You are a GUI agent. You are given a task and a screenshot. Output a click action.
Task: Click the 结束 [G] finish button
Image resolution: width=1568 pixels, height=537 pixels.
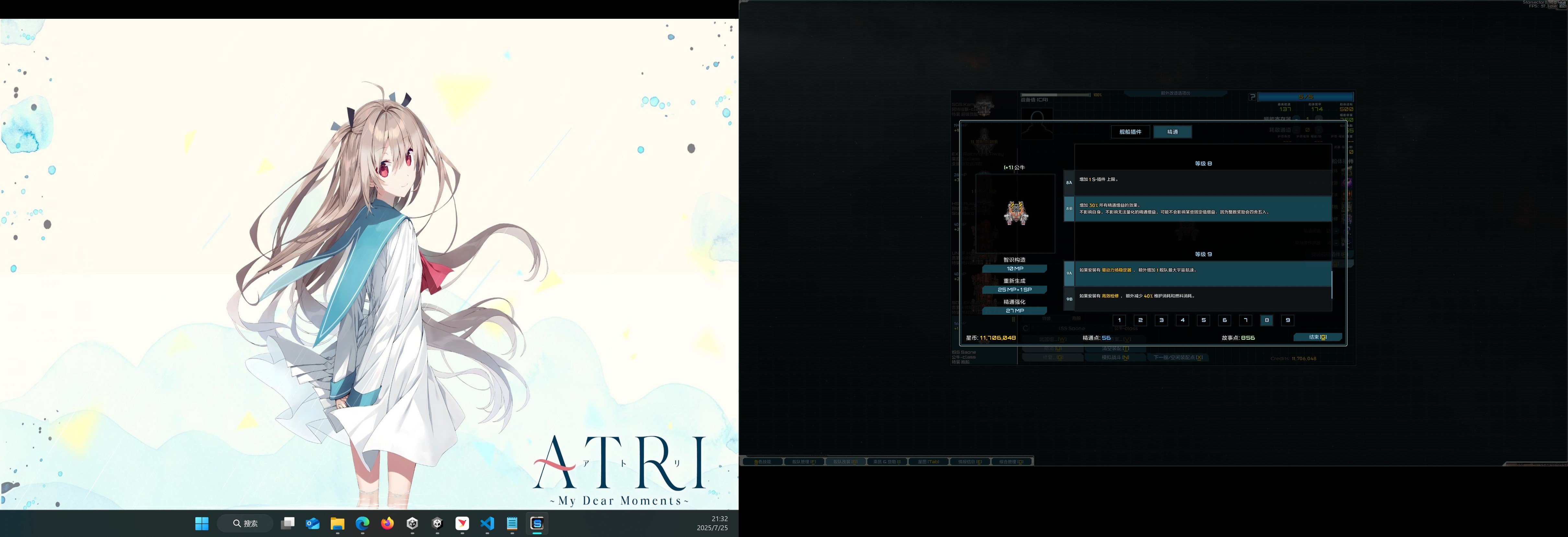pos(1317,337)
